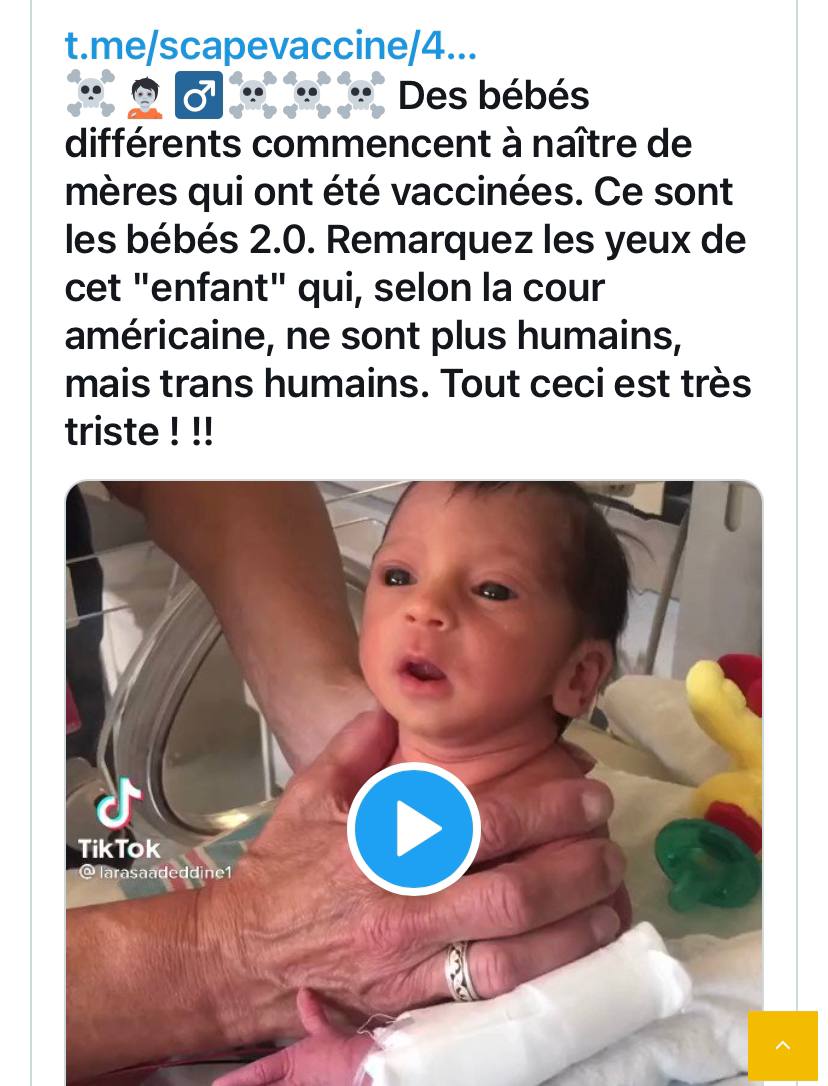Select the @larasaadeddine1 username watermark

pyautogui.click(x=155, y=873)
